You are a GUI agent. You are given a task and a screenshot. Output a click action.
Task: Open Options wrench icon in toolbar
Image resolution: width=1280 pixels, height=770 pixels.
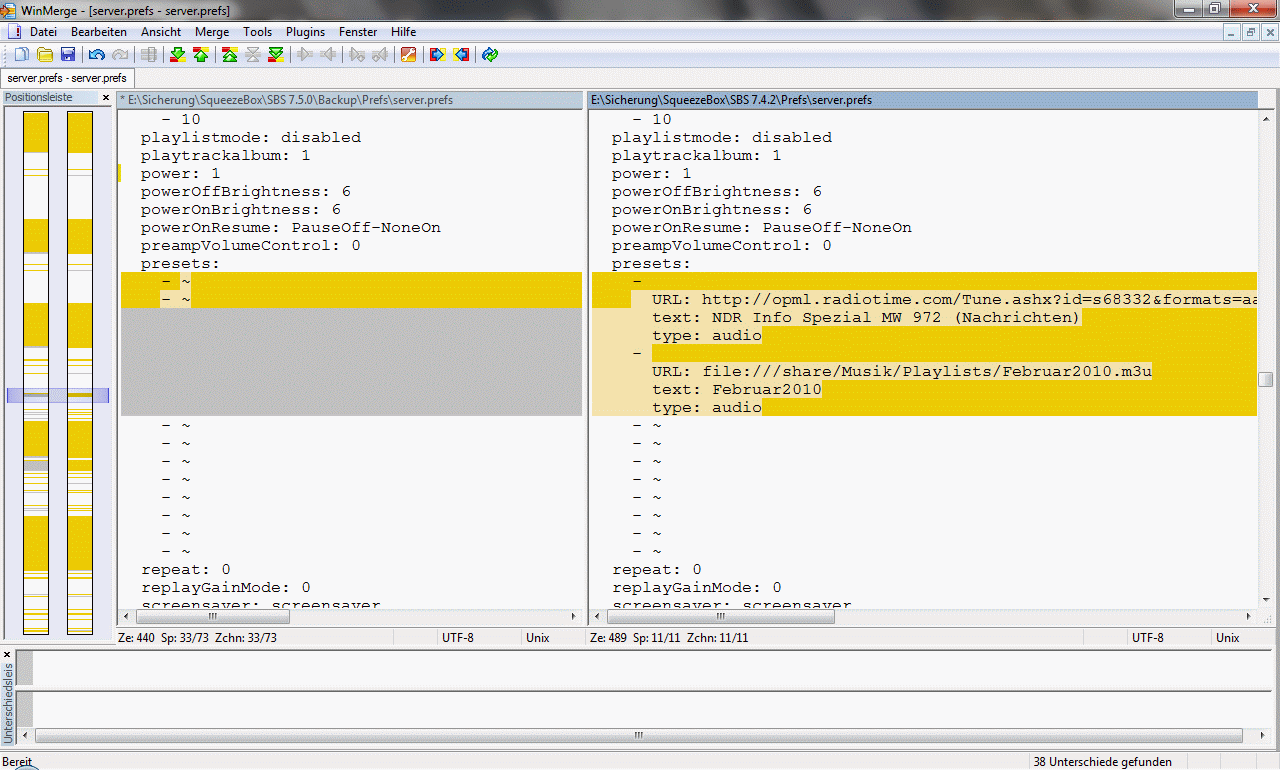tap(408, 55)
